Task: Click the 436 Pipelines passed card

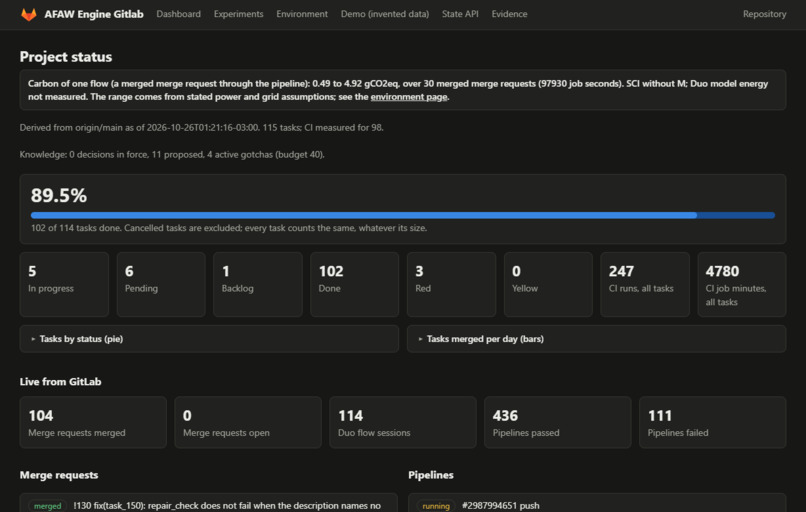Action: point(558,422)
